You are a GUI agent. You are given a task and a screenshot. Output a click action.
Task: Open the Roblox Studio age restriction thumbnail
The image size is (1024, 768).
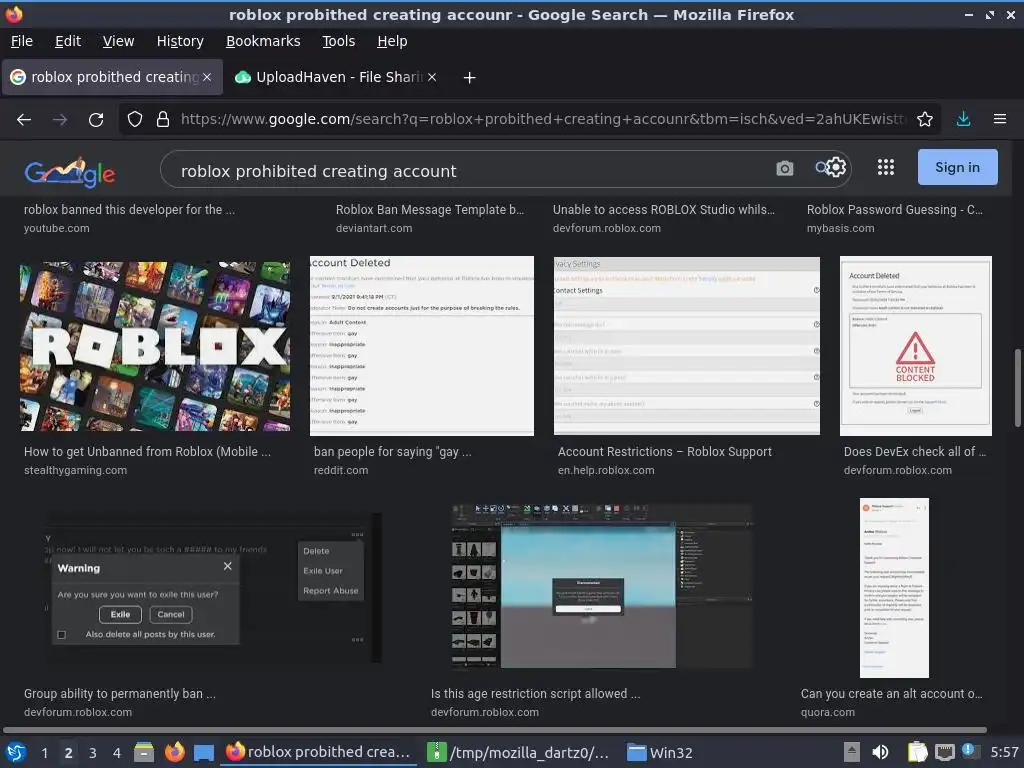coord(602,586)
